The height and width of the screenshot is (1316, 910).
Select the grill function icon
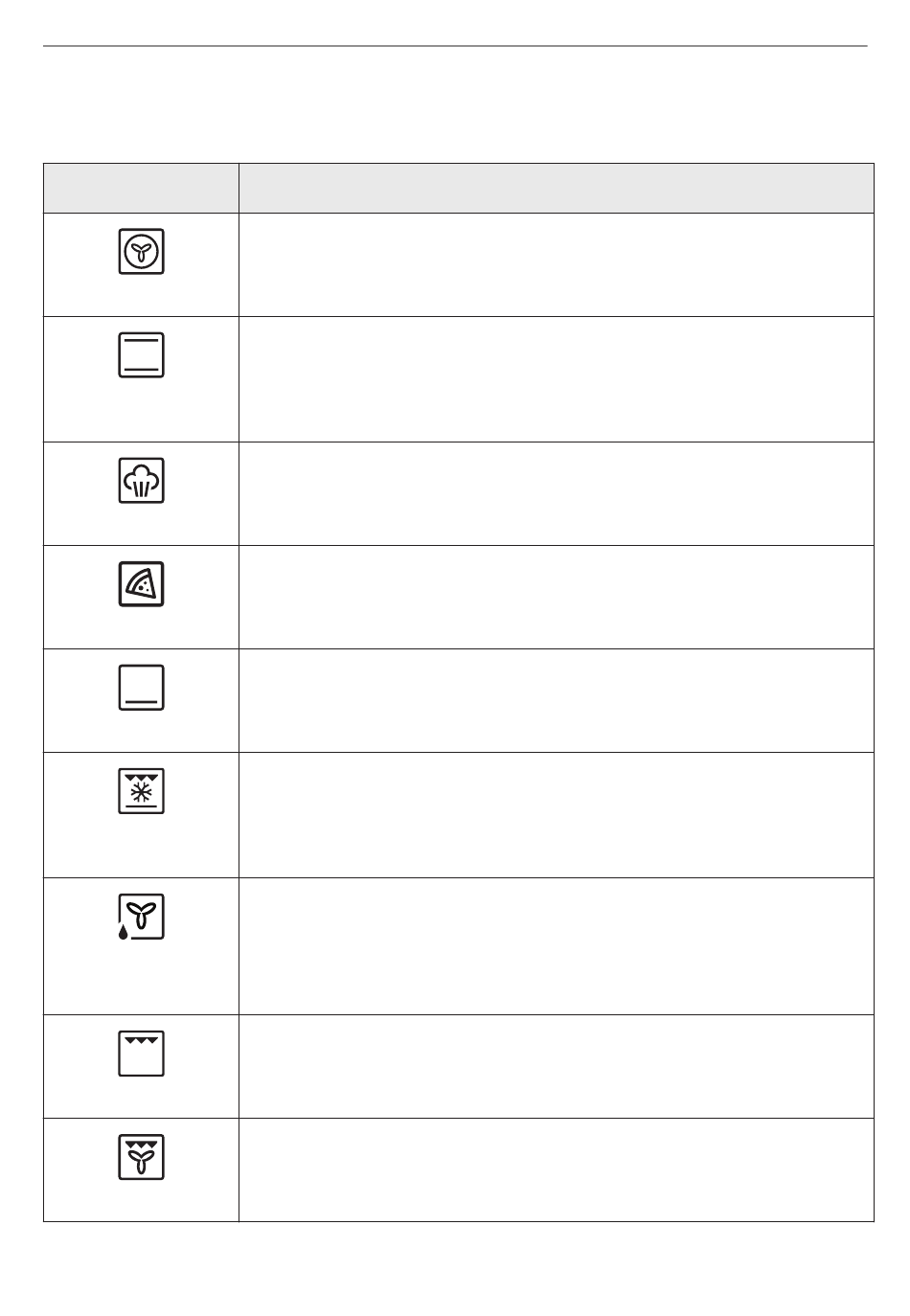[x=142, y=1054]
